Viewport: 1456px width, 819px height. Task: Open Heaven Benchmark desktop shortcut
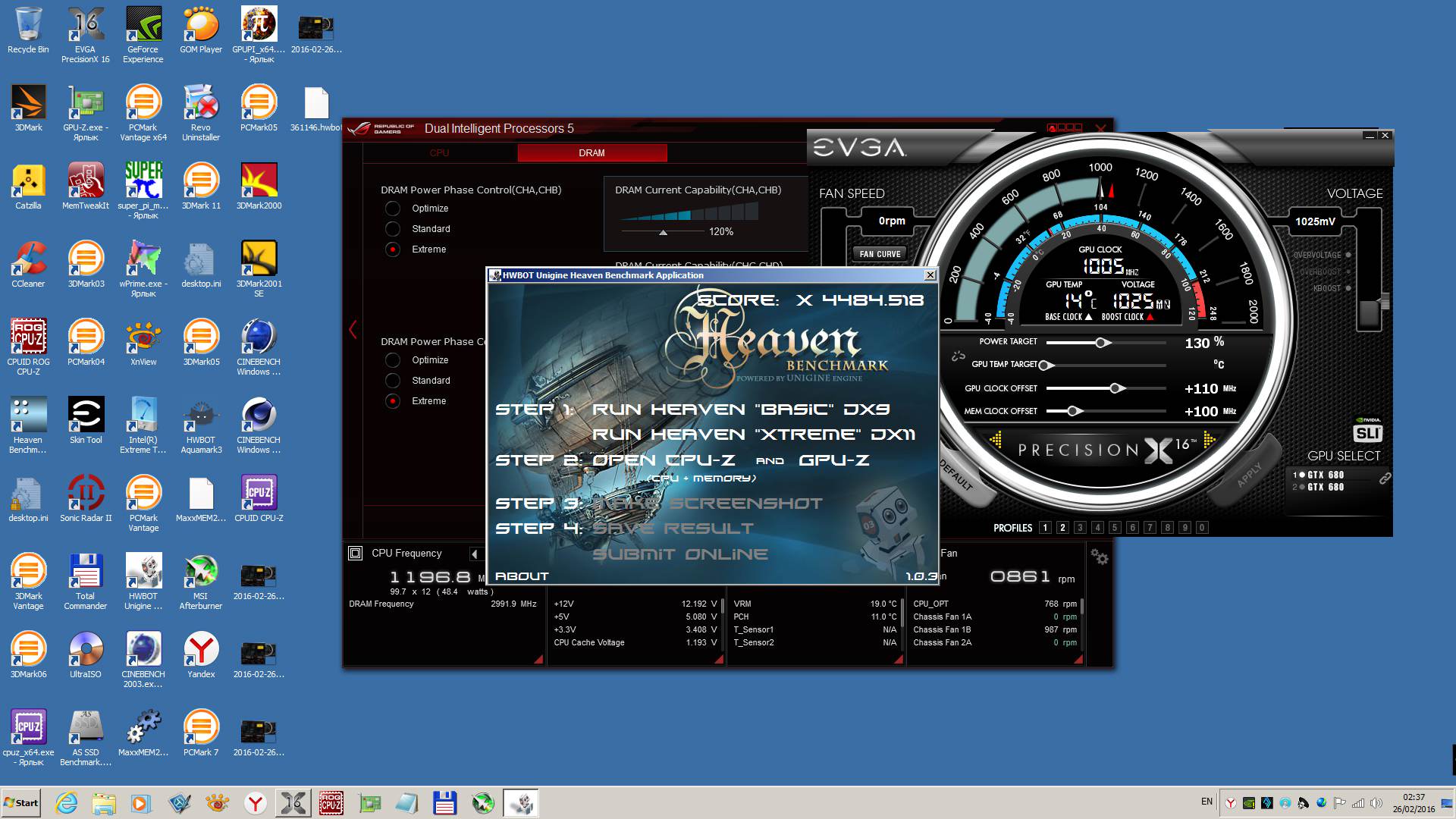[28, 425]
